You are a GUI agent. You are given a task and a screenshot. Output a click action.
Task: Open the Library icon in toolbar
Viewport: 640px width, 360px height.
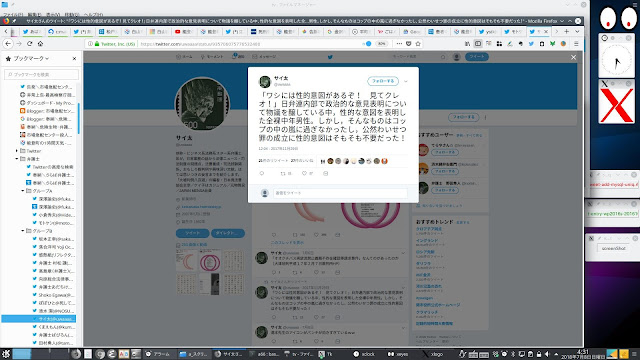pos(467,44)
